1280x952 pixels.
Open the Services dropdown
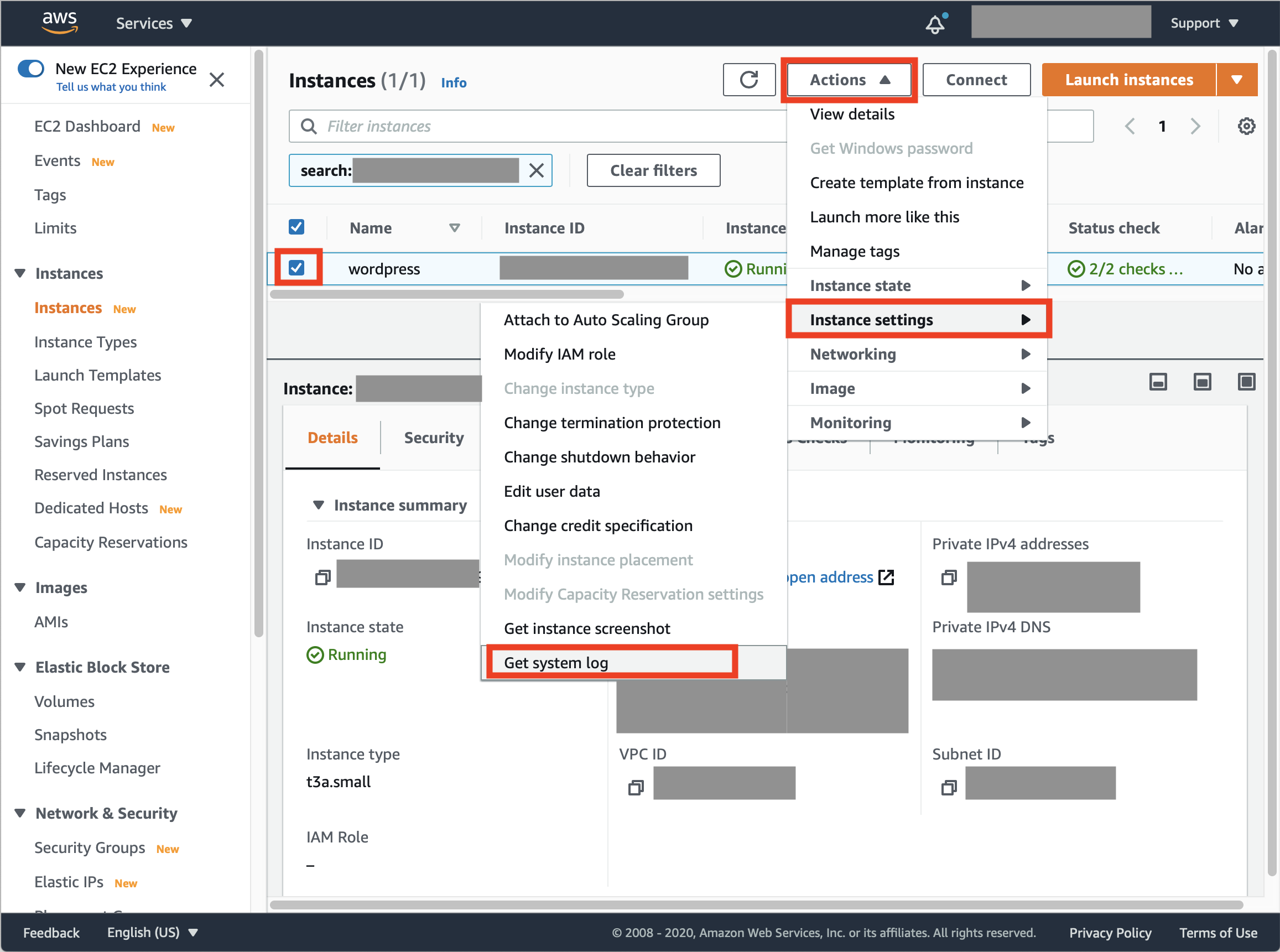[x=154, y=23]
